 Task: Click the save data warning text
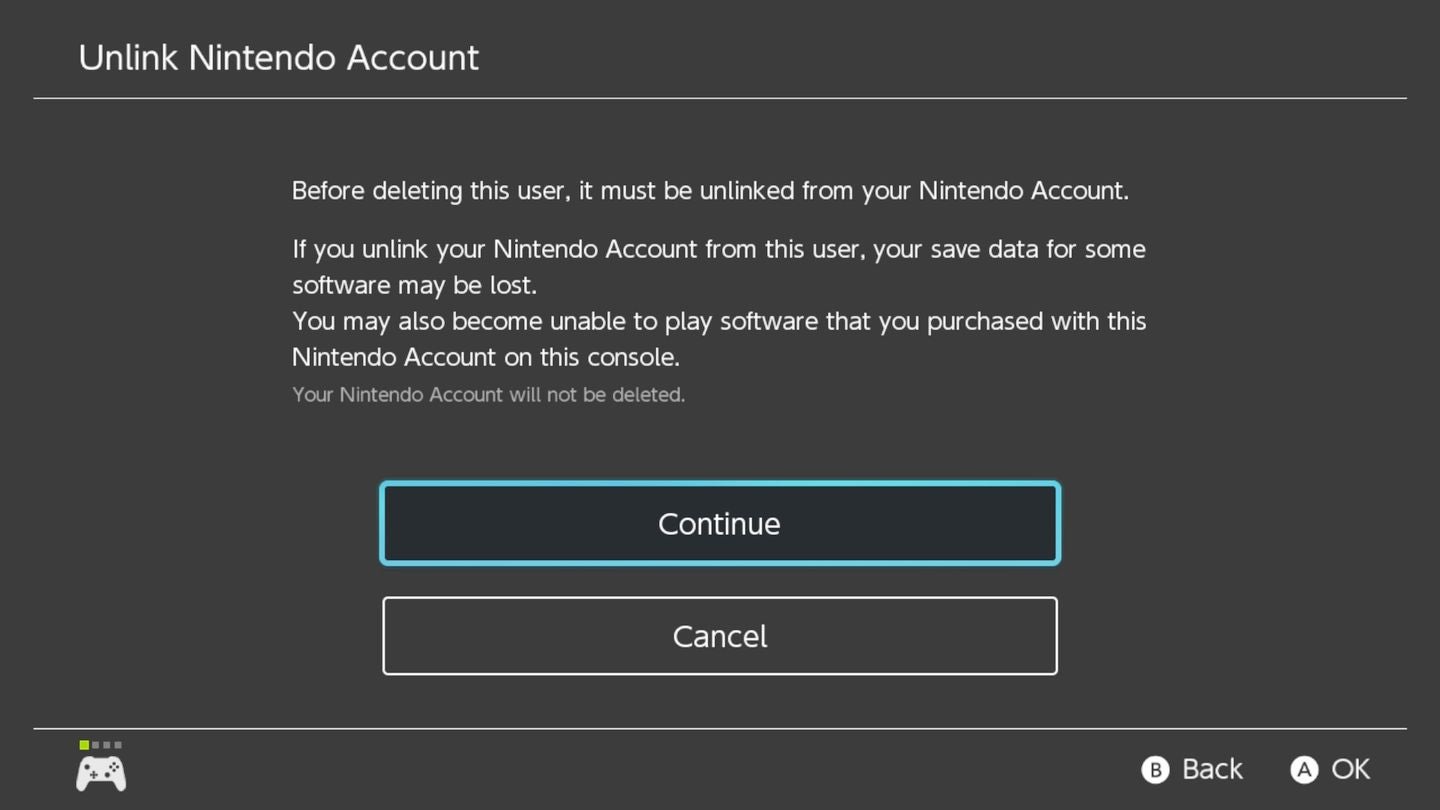coord(718,267)
